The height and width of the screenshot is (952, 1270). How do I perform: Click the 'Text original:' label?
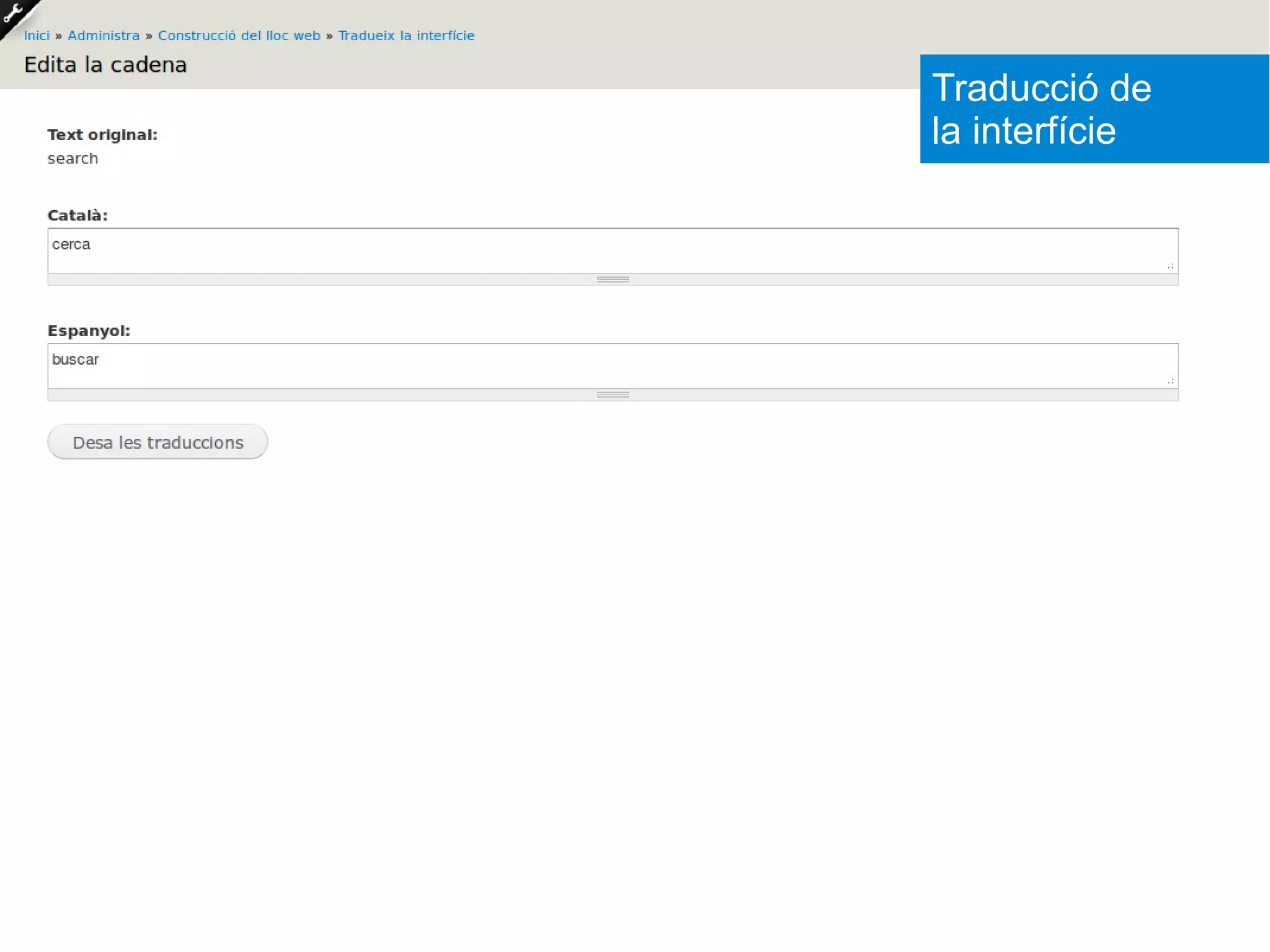pos(102,135)
